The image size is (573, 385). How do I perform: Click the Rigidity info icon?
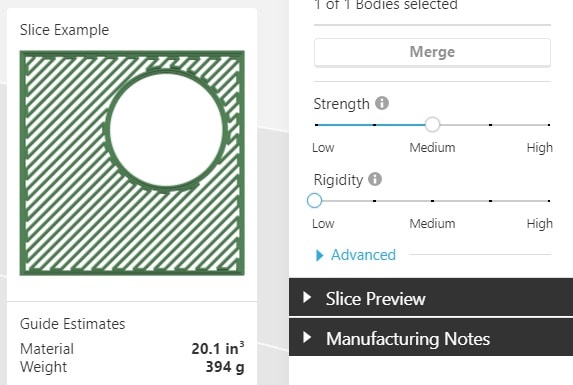click(x=375, y=179)
